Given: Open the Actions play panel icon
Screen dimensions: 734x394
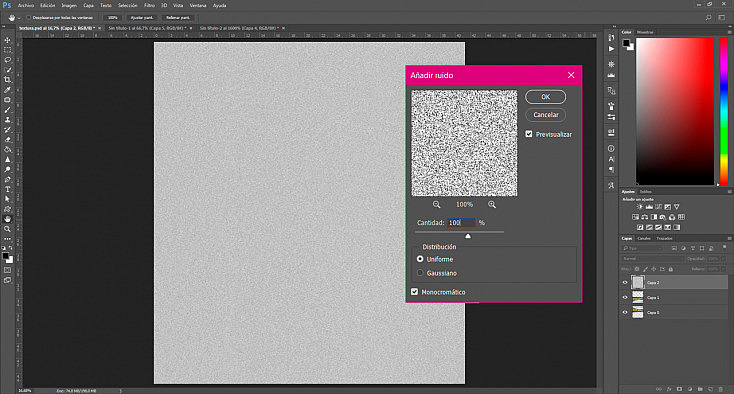Looking at the screenshot, I should click(611, 49).
